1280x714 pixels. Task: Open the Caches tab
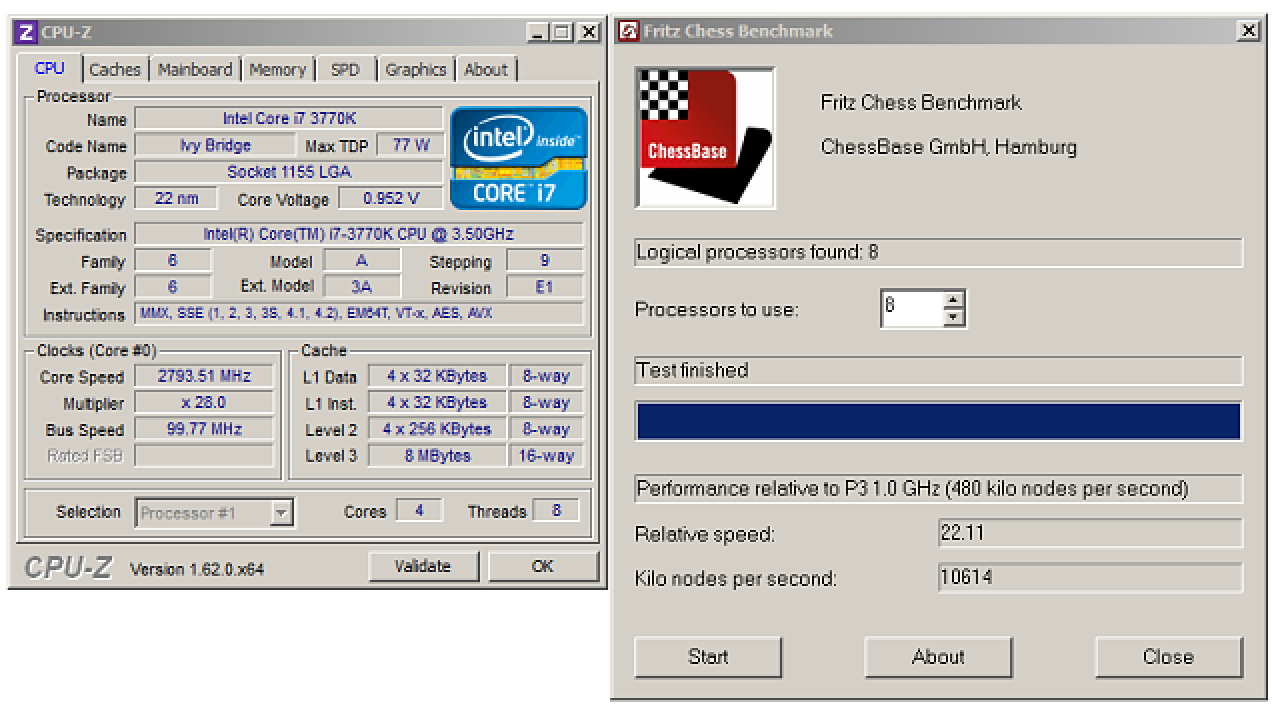tap(115, 70)
